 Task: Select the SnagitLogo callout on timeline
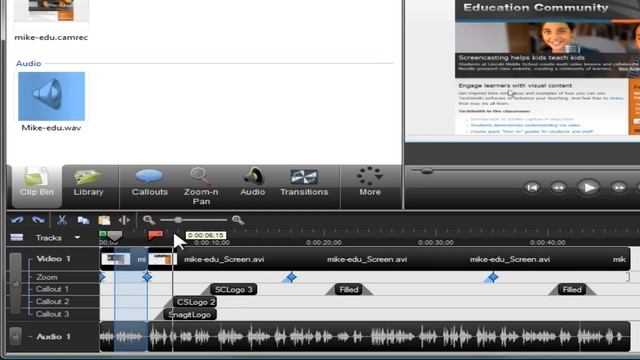coord(190,314)
